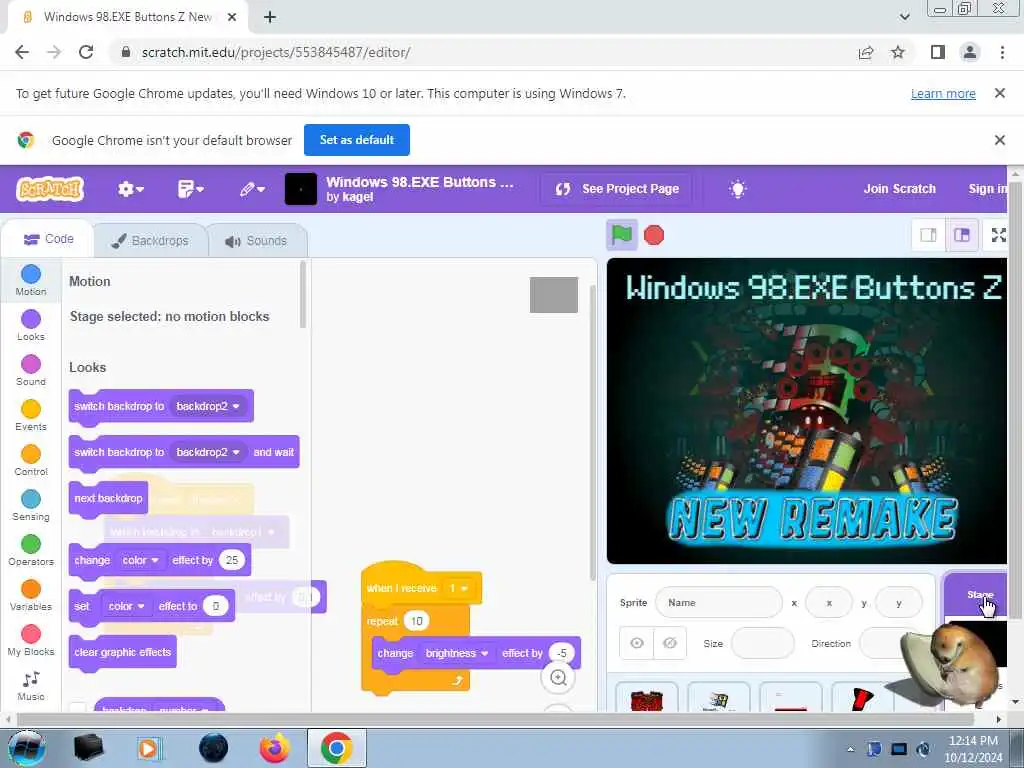Select the Sensing block category

[31, 505]
